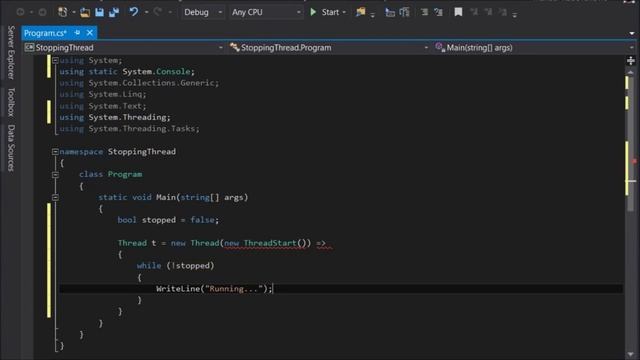Click the Open File folder icon
This screenshot has width=640, height=360.
85,12
